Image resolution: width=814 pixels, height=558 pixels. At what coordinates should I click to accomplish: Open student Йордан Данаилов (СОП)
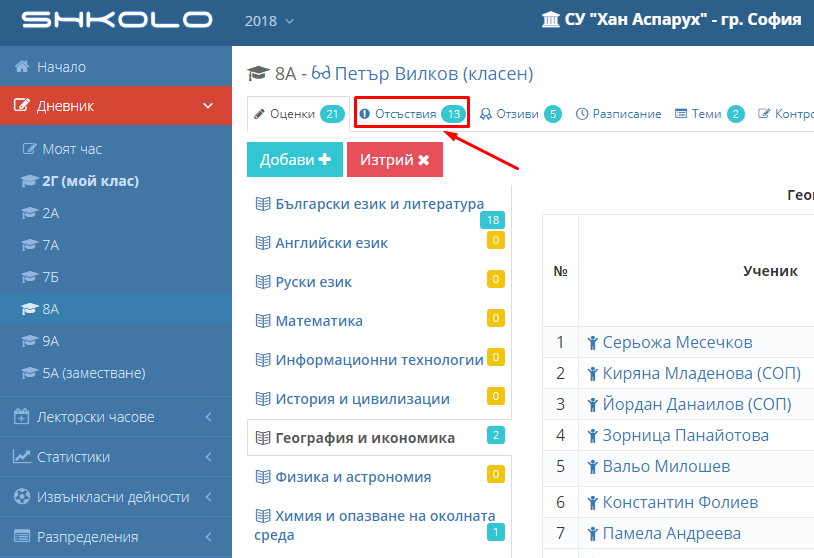(697, 404)
